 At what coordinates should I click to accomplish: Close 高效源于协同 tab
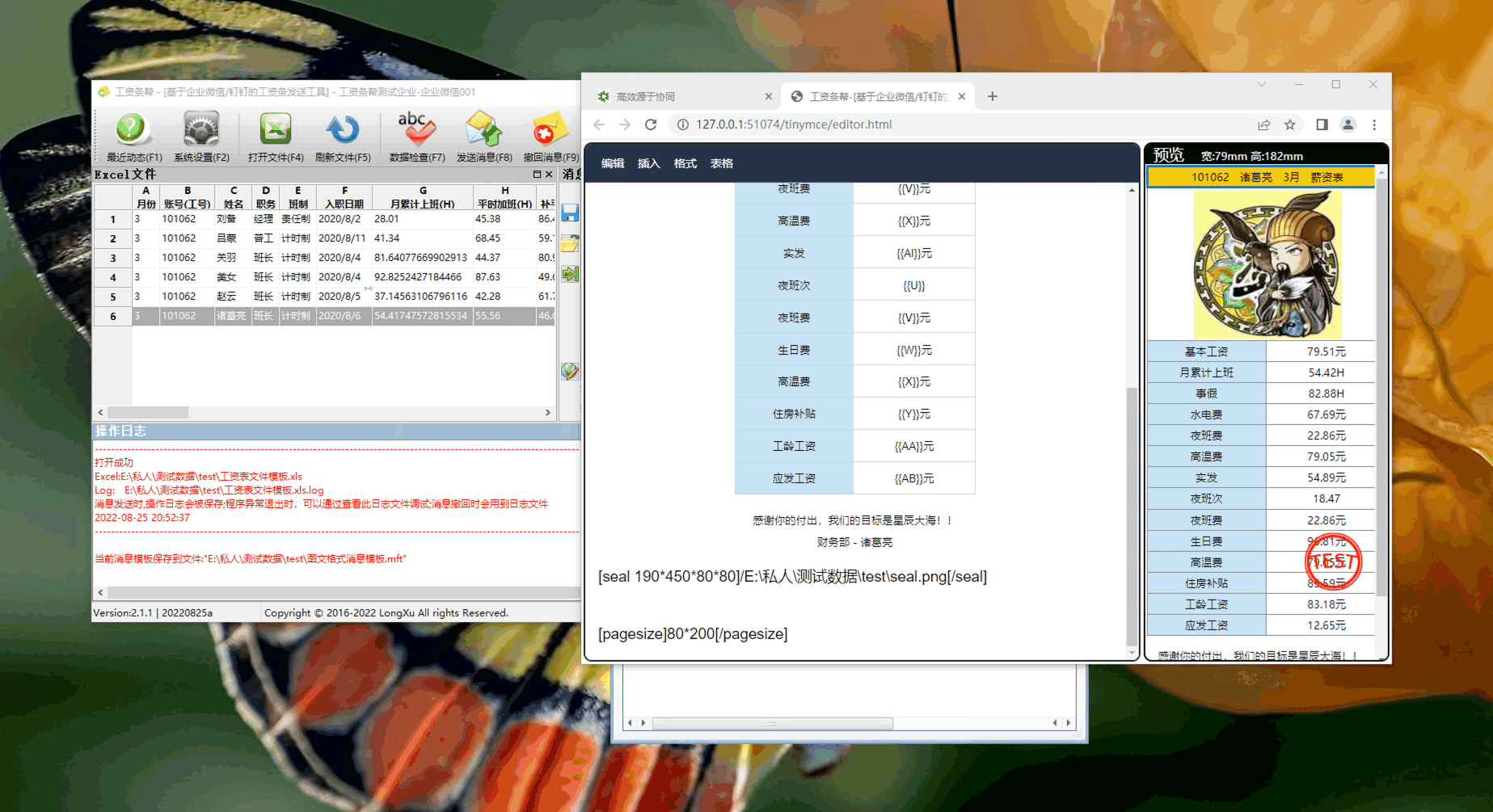[x=769, y=96]
